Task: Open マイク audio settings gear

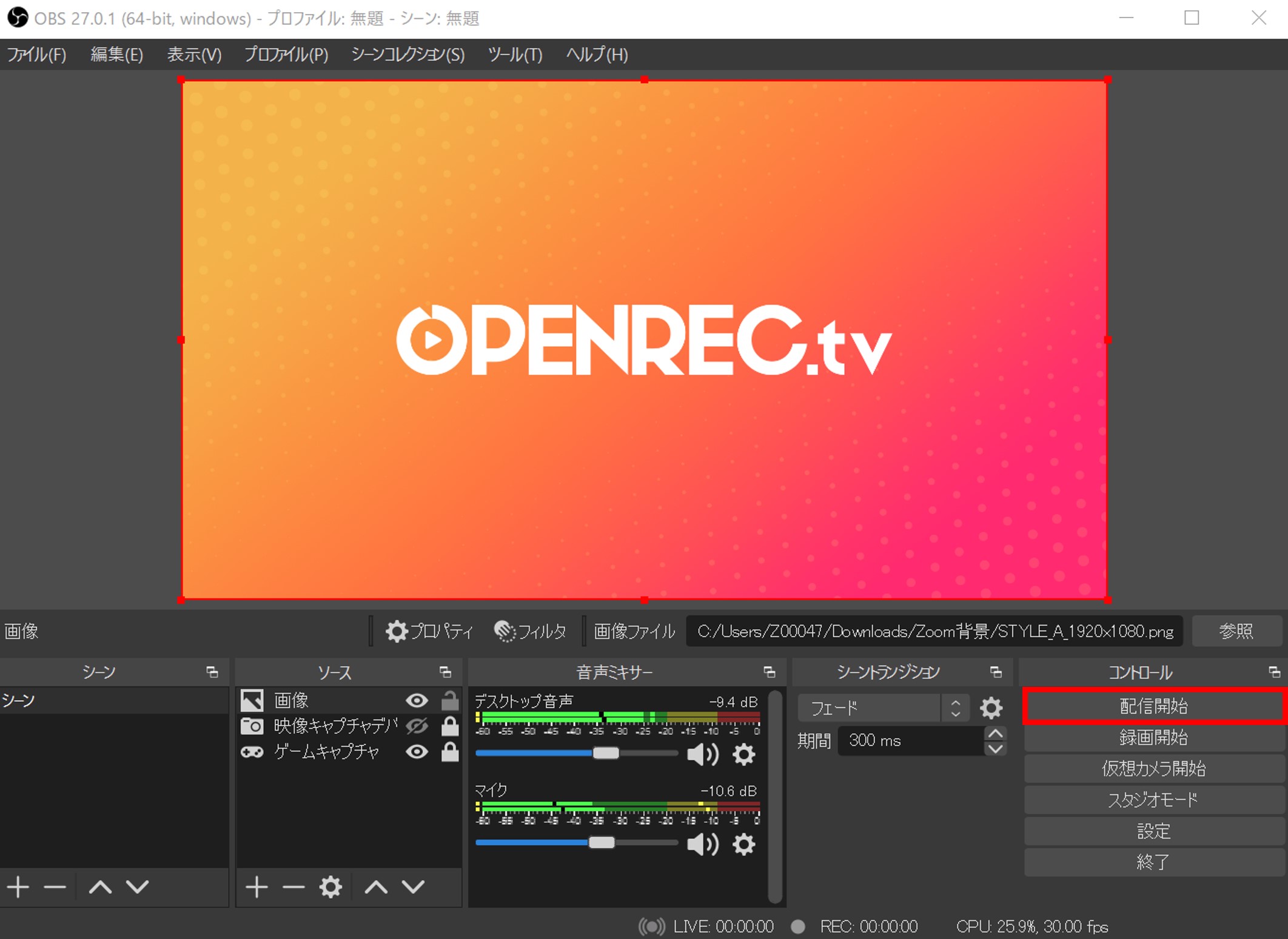Action: [x=743, y=844]
